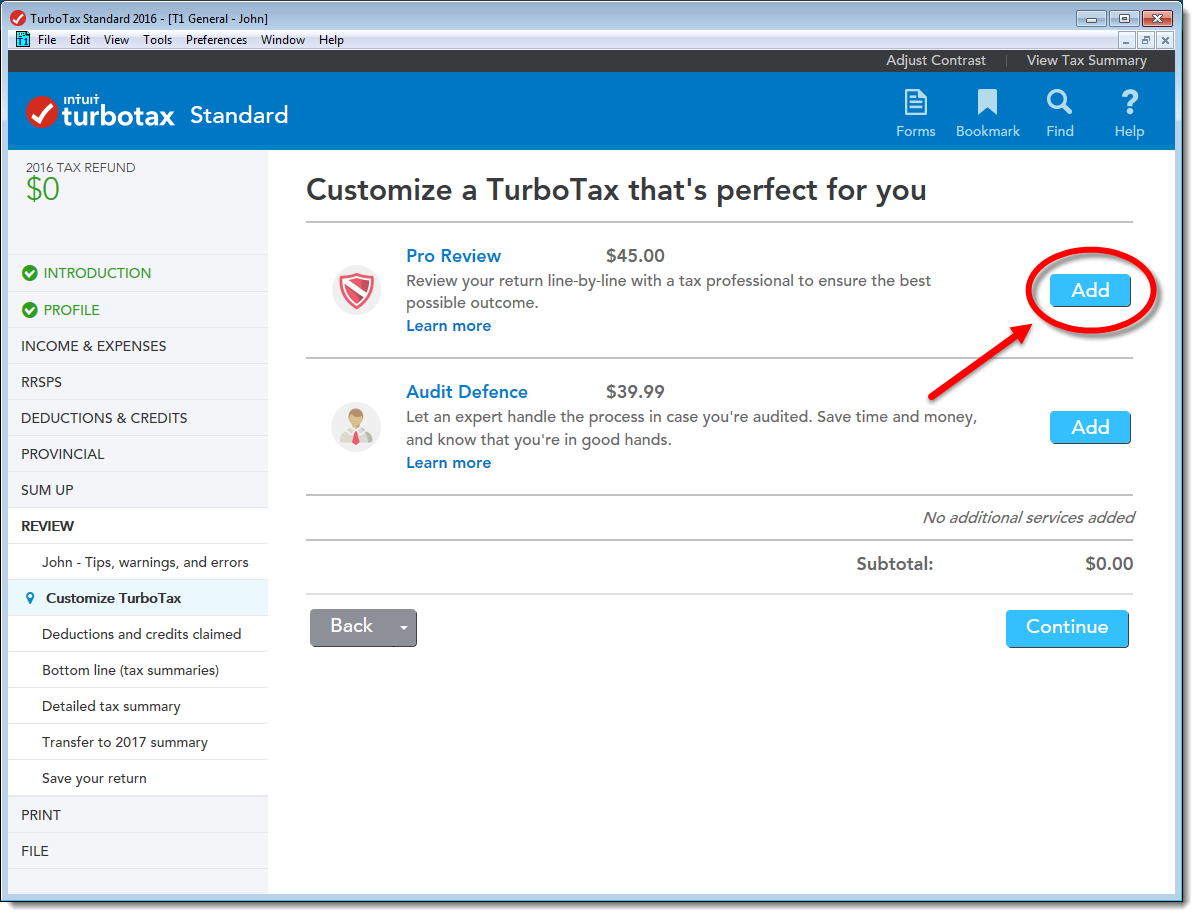Screen dimensions: 1198x917
Task: Open the View menu
Action: (116, 40)
